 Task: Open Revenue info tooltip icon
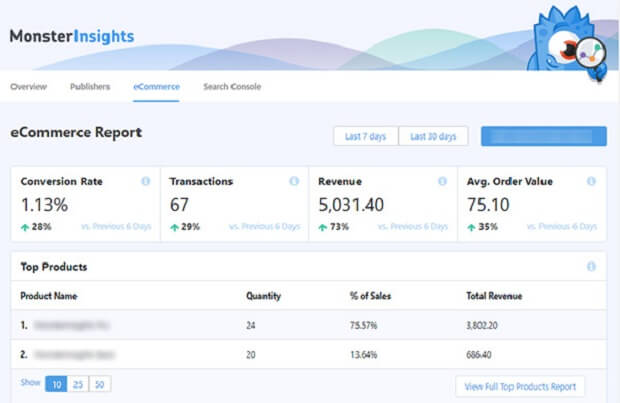point(442,181)
